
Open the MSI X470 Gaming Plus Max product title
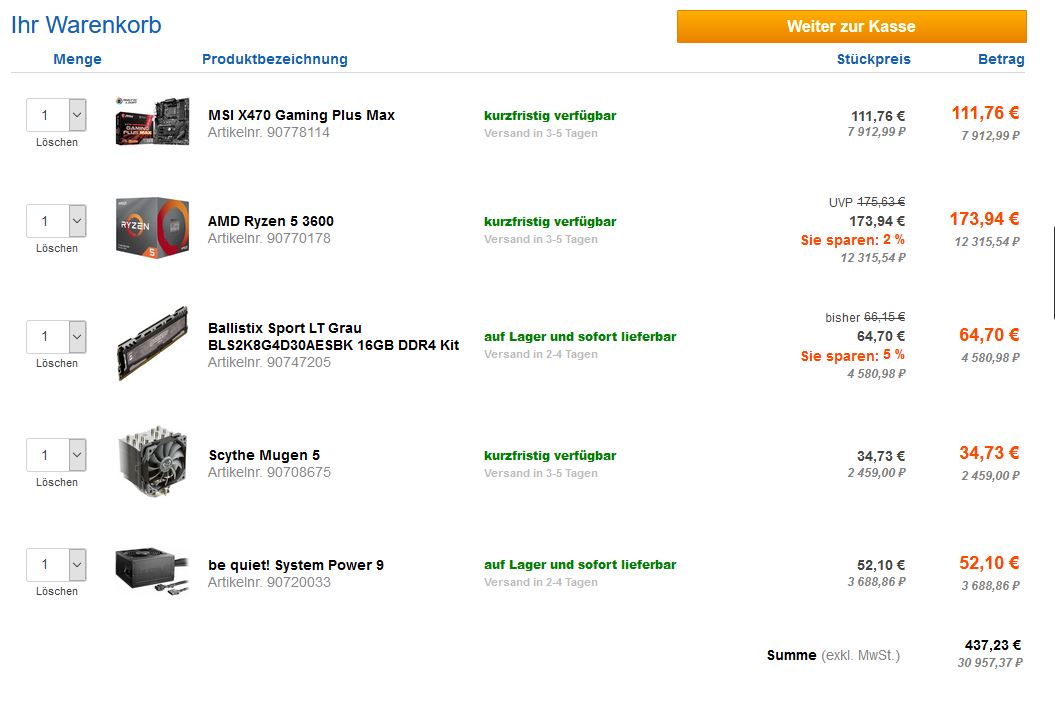coord(301,115)
